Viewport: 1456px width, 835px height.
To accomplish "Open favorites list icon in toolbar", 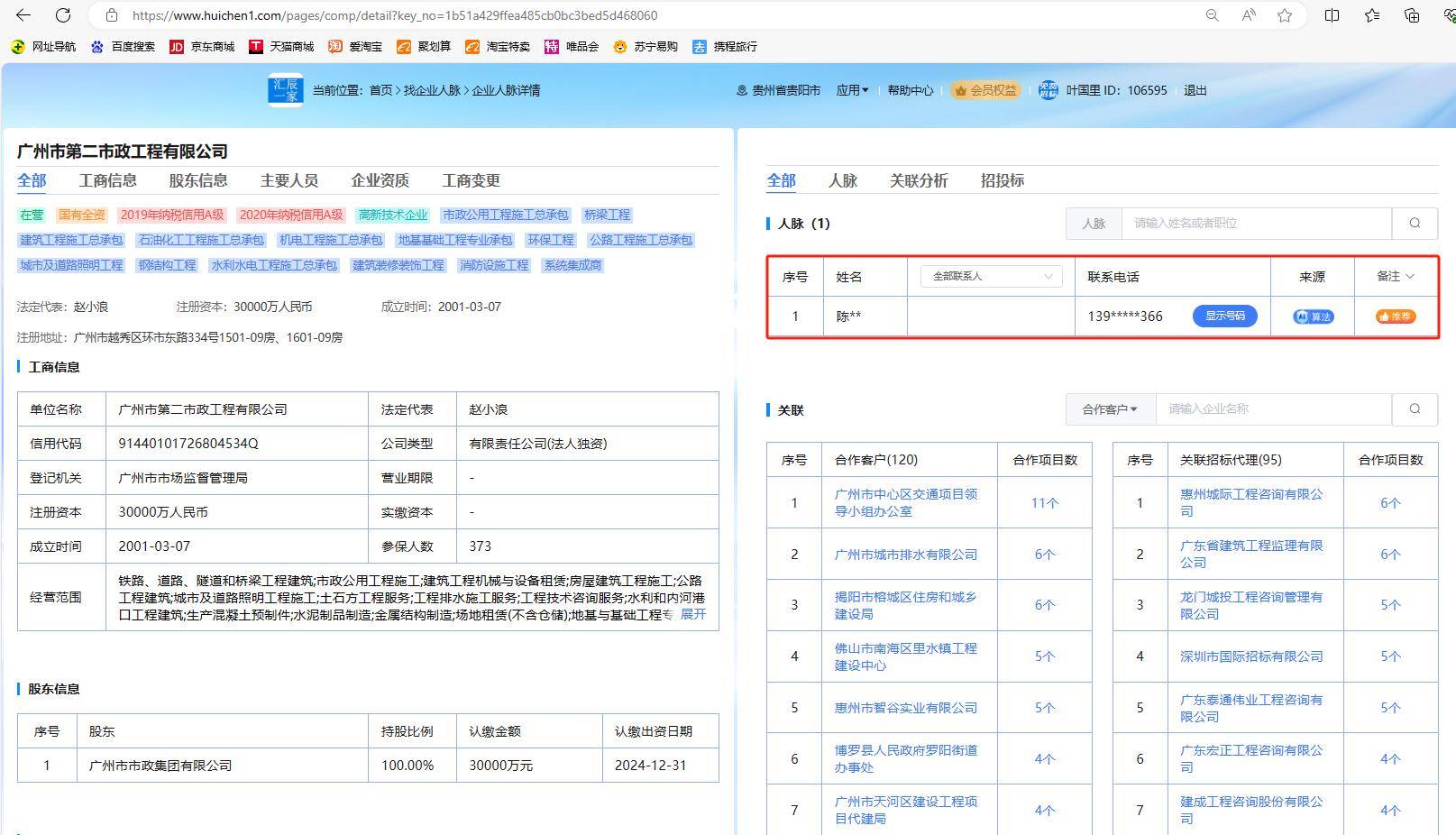I will pyautogui.click(x=1372, y=15).
